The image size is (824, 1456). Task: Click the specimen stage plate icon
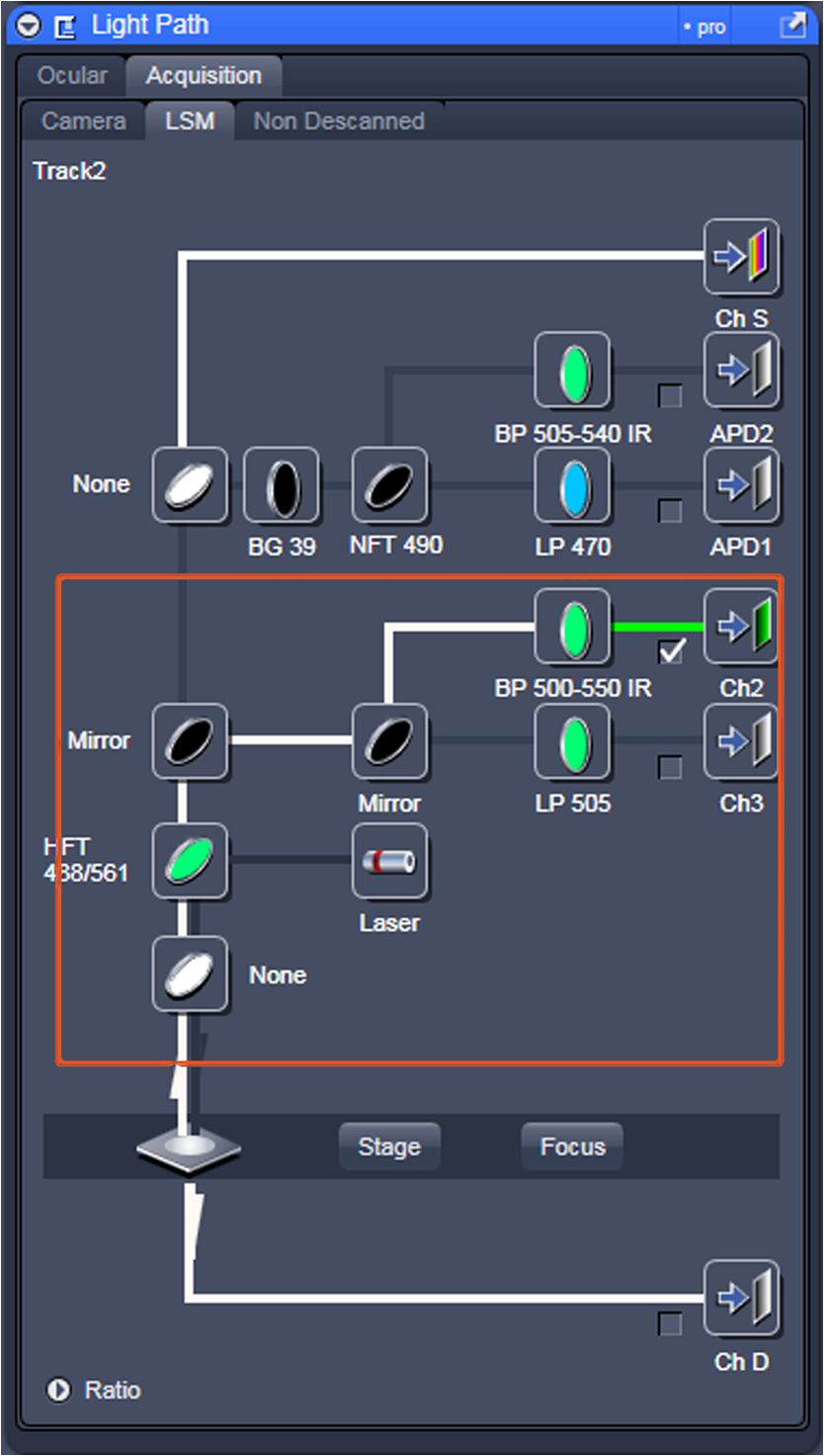(x=188, y=1151)
